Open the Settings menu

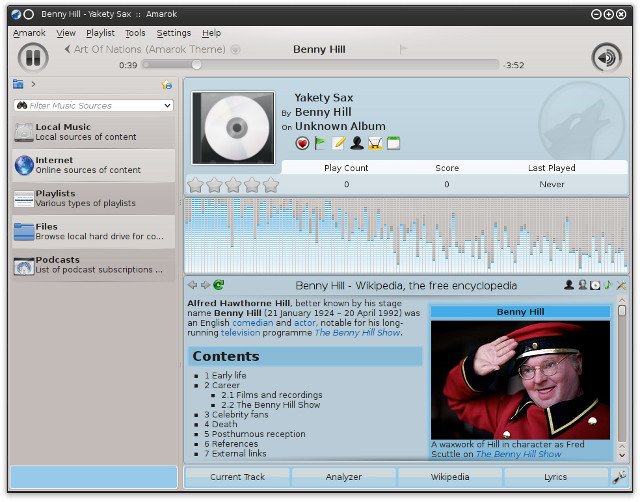point(173,33)
